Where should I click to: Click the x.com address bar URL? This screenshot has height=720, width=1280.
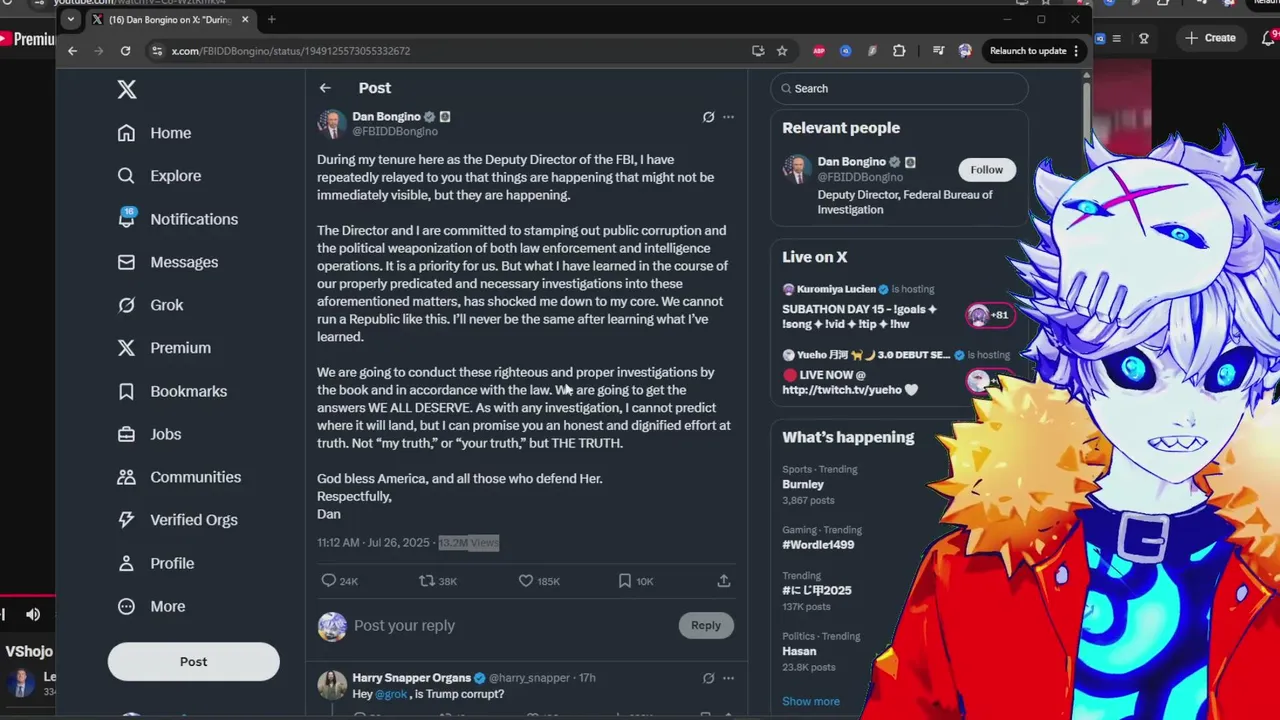291,51
